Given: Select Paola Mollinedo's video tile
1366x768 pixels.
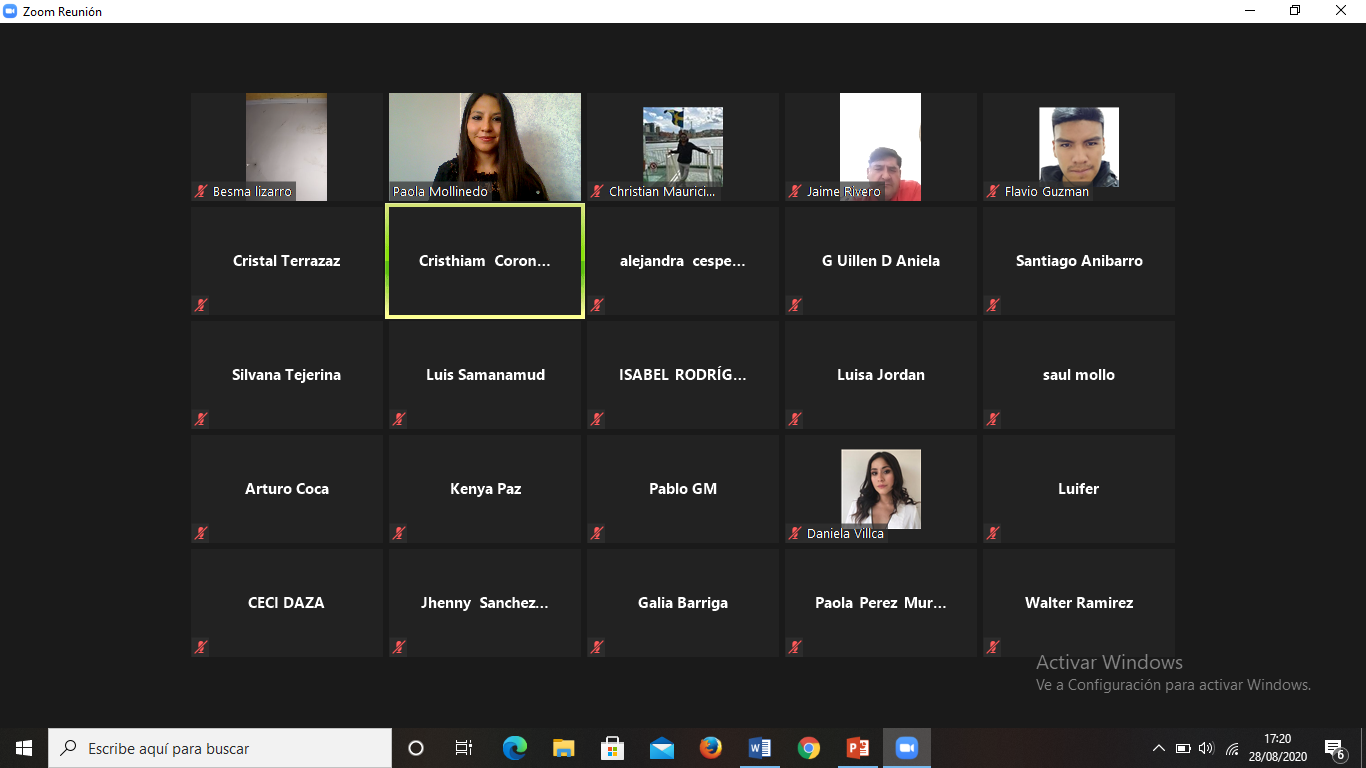Looking at the screenshot, I should pyautogui.click(x=485, y=147).
